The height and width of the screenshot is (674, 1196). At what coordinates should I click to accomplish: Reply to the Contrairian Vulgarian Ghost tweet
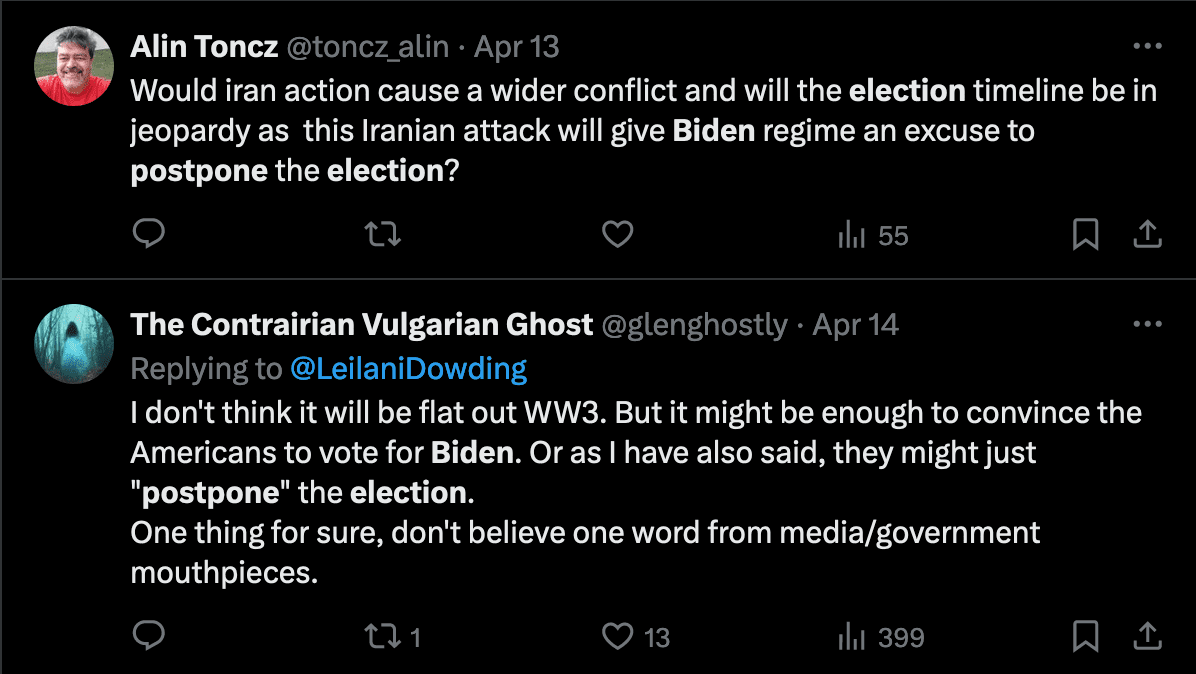148,636
